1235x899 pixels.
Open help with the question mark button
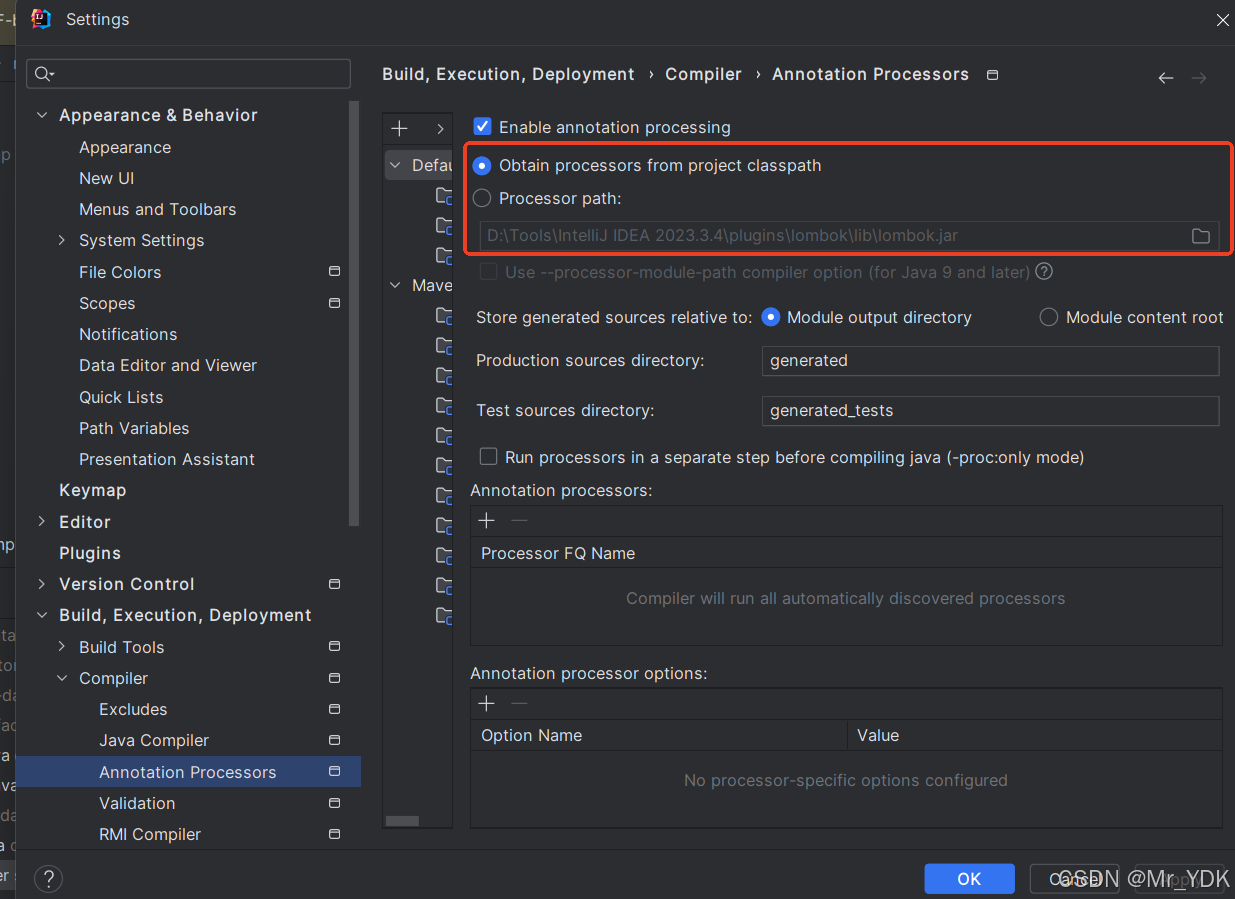[x=48, y=879]
